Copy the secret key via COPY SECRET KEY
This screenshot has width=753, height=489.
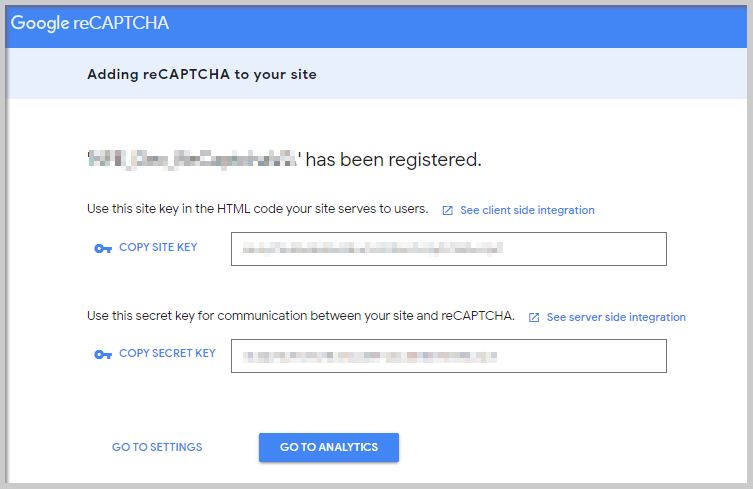click(167, 354)
